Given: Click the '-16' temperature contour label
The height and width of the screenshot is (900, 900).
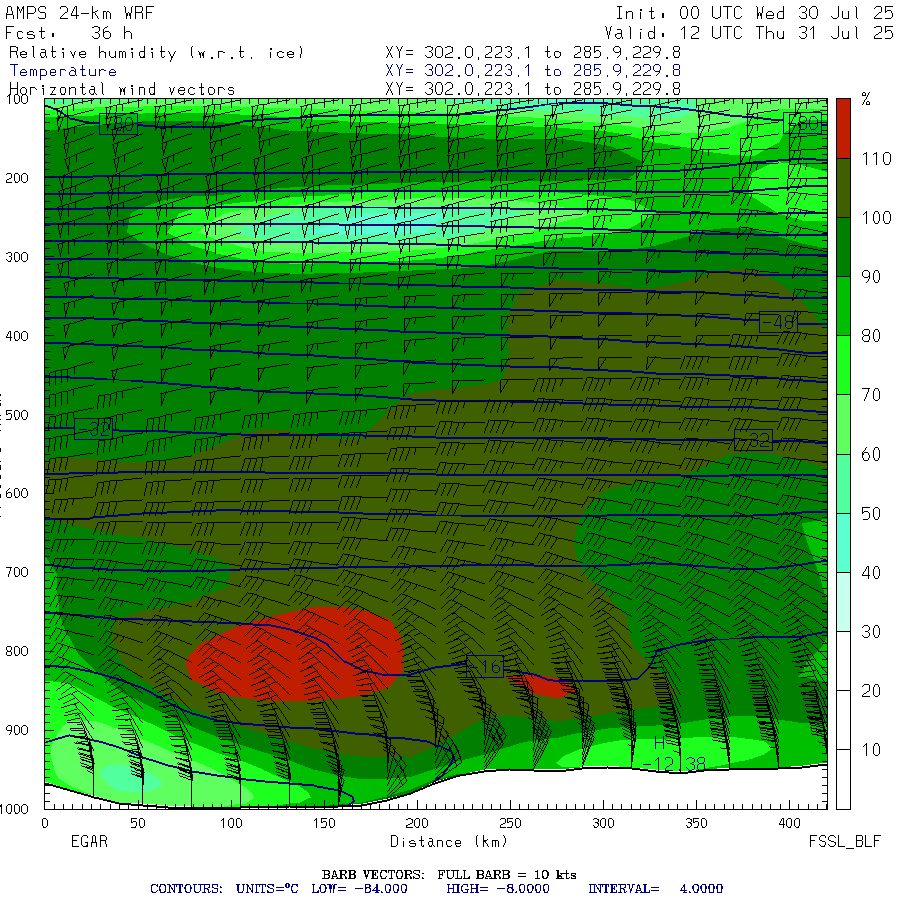Looking at the screenshot, I should coord(485,666).
